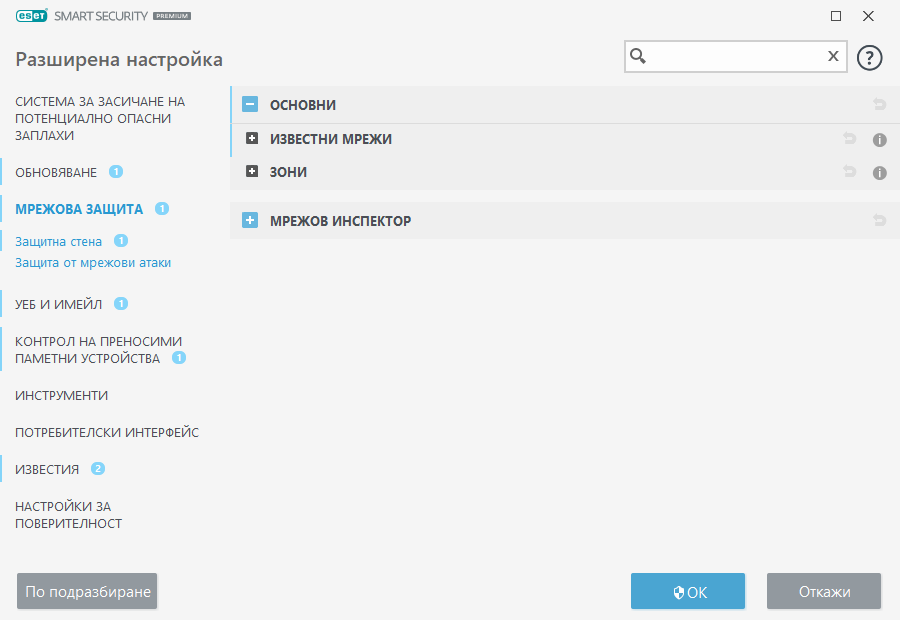Screen dimensions: 900x620
Task: Click the Разширена настройка heading
Action: coord(119,59)
